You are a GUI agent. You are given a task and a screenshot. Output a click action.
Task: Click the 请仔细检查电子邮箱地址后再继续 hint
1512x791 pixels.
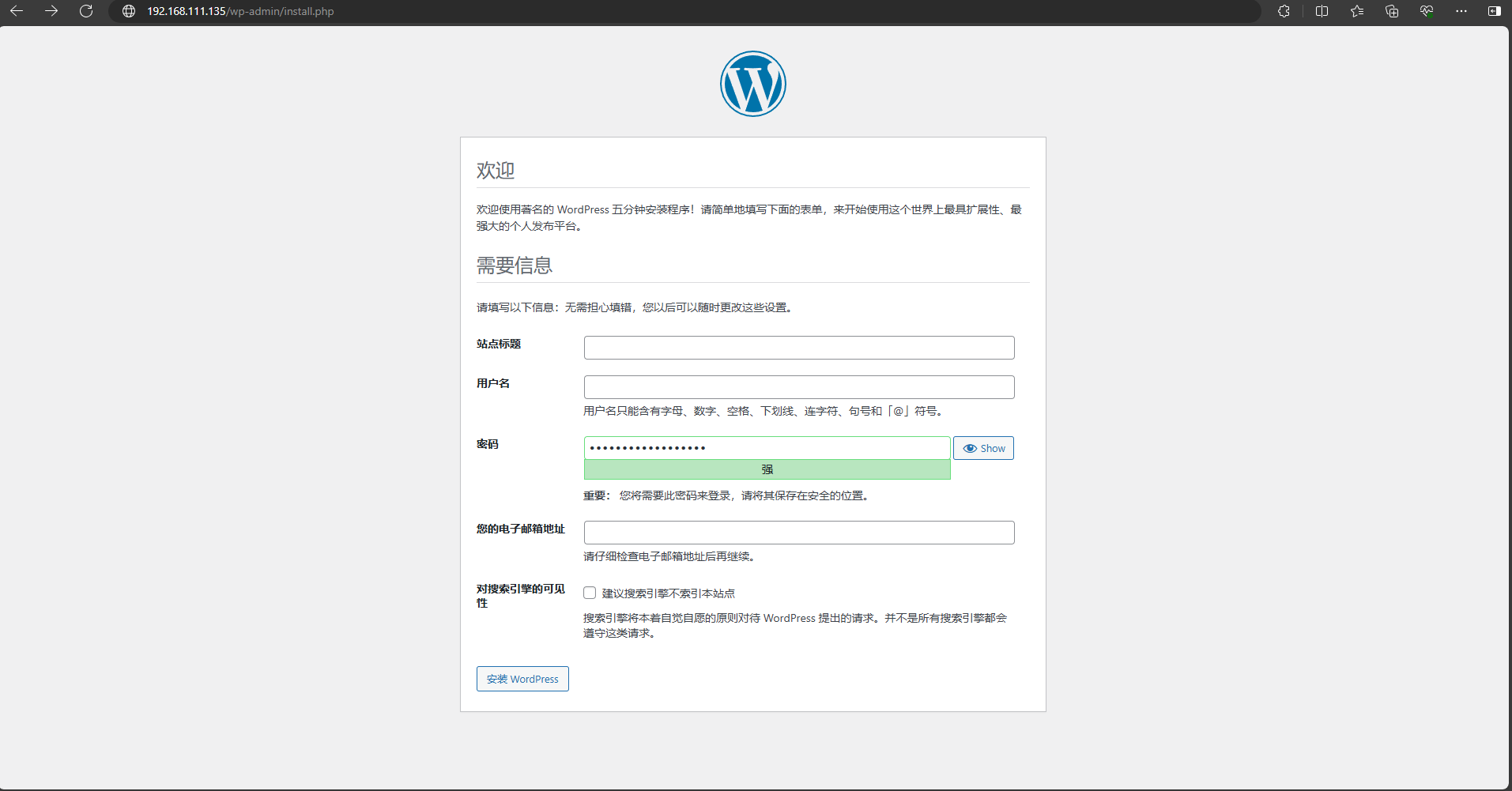click(x=671, y=556)
